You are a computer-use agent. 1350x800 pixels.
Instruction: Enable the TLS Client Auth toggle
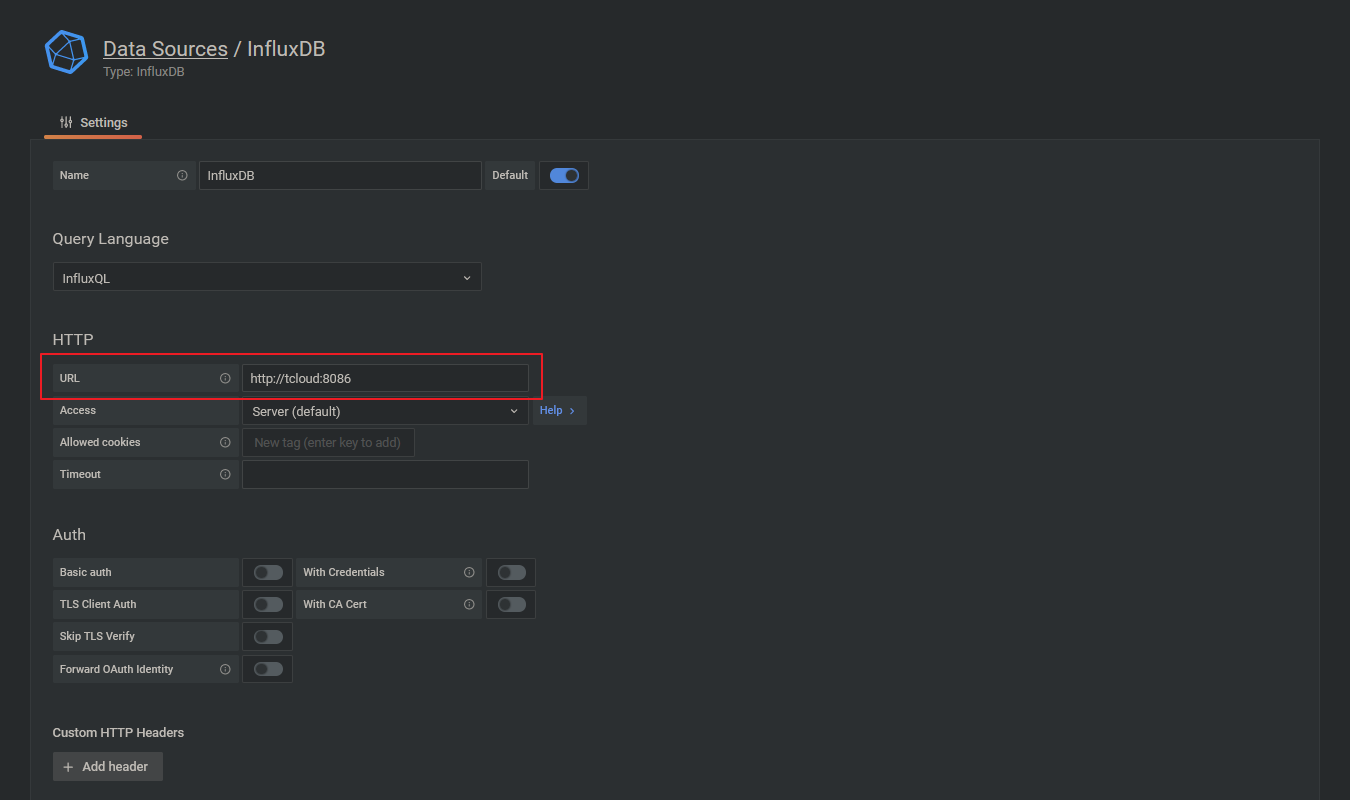coord(268,604)
